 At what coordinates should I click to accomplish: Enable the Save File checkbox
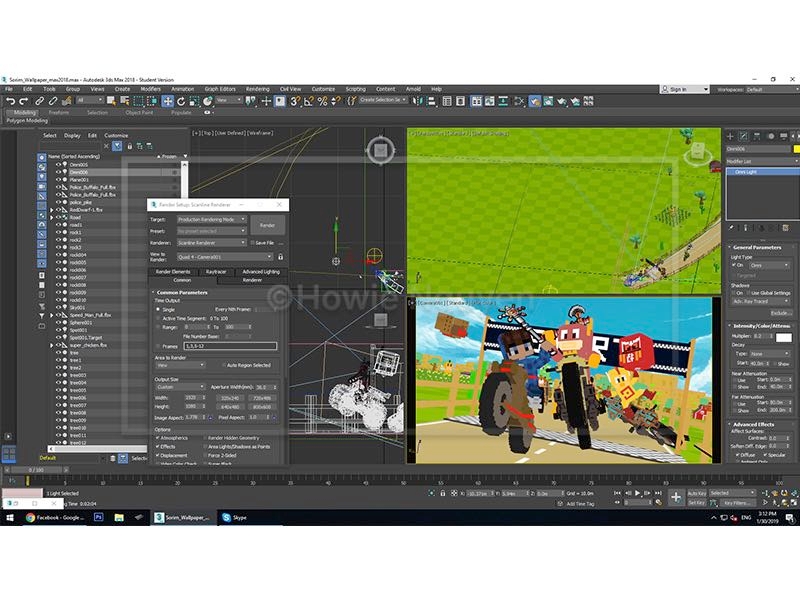click(x=251, y=242)
